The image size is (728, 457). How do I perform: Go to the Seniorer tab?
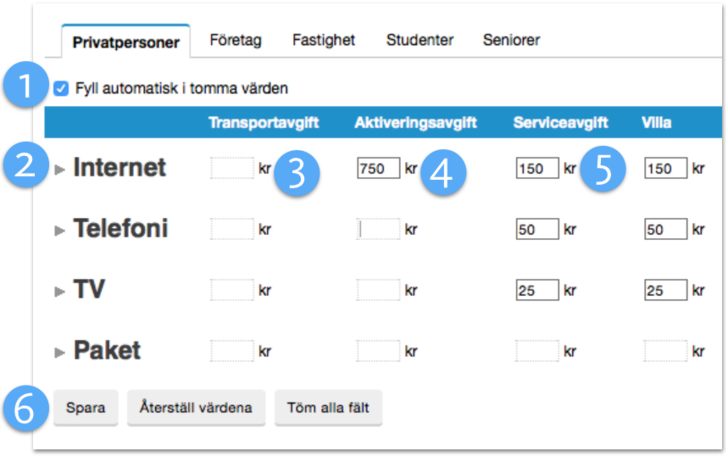pyautogui.click(x=511, y=41)
